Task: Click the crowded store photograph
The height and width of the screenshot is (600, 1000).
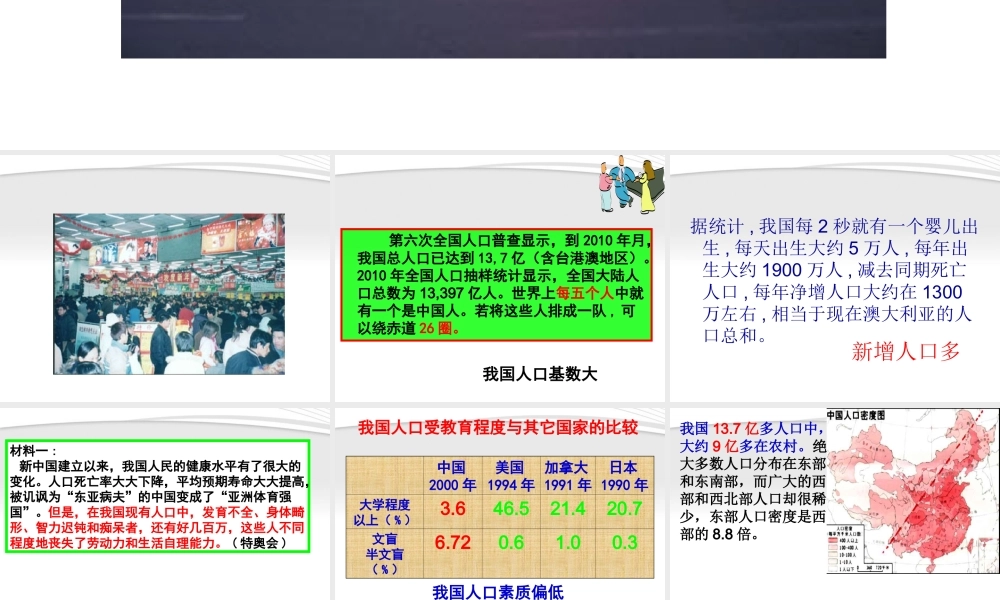Action: [x=169, y=294]
